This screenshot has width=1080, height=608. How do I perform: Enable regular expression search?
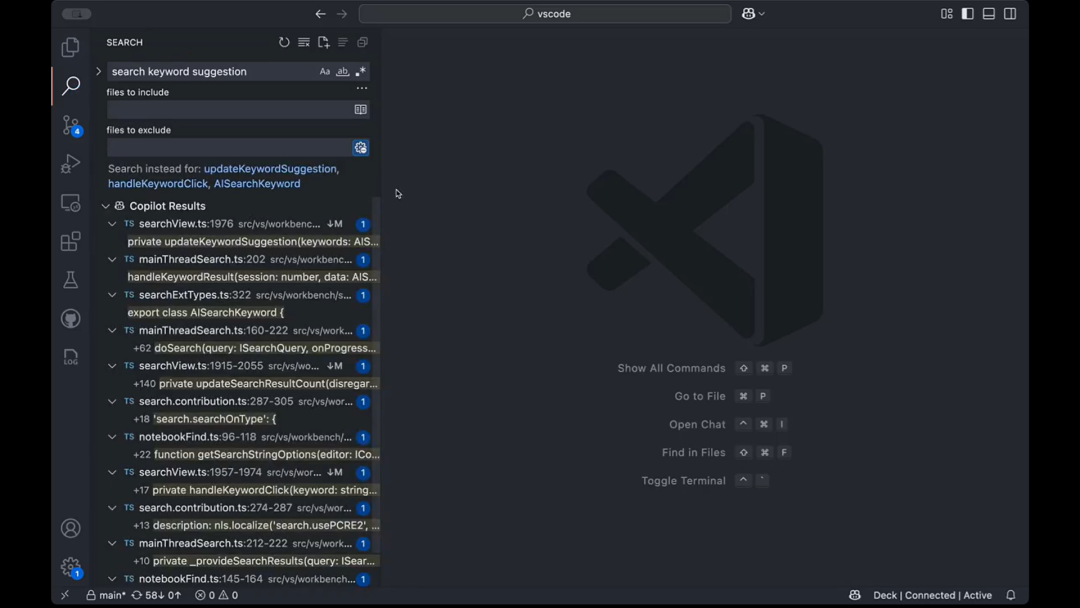(x=361, y=71)
